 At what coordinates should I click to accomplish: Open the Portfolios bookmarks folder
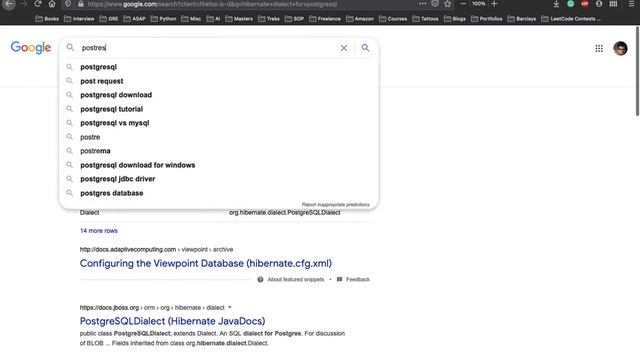tap(487, 19)
